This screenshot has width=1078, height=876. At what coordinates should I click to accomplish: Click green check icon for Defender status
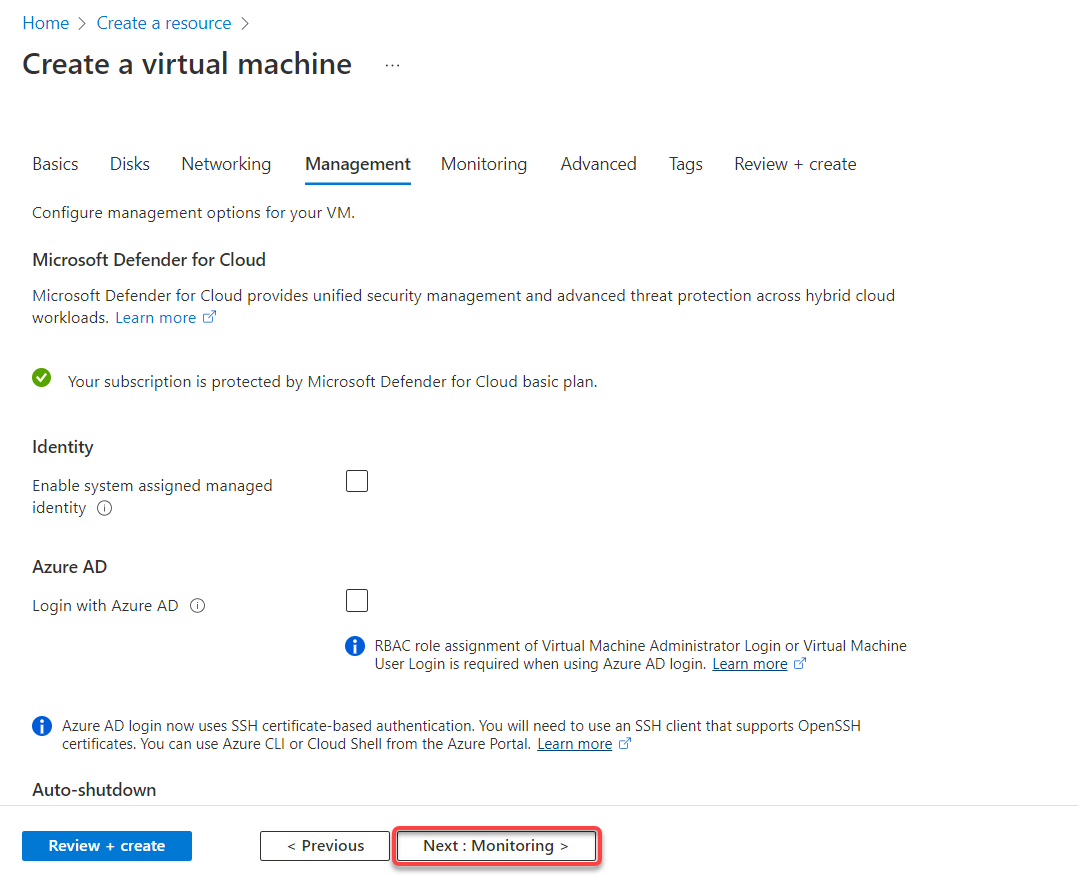[41, 377]
